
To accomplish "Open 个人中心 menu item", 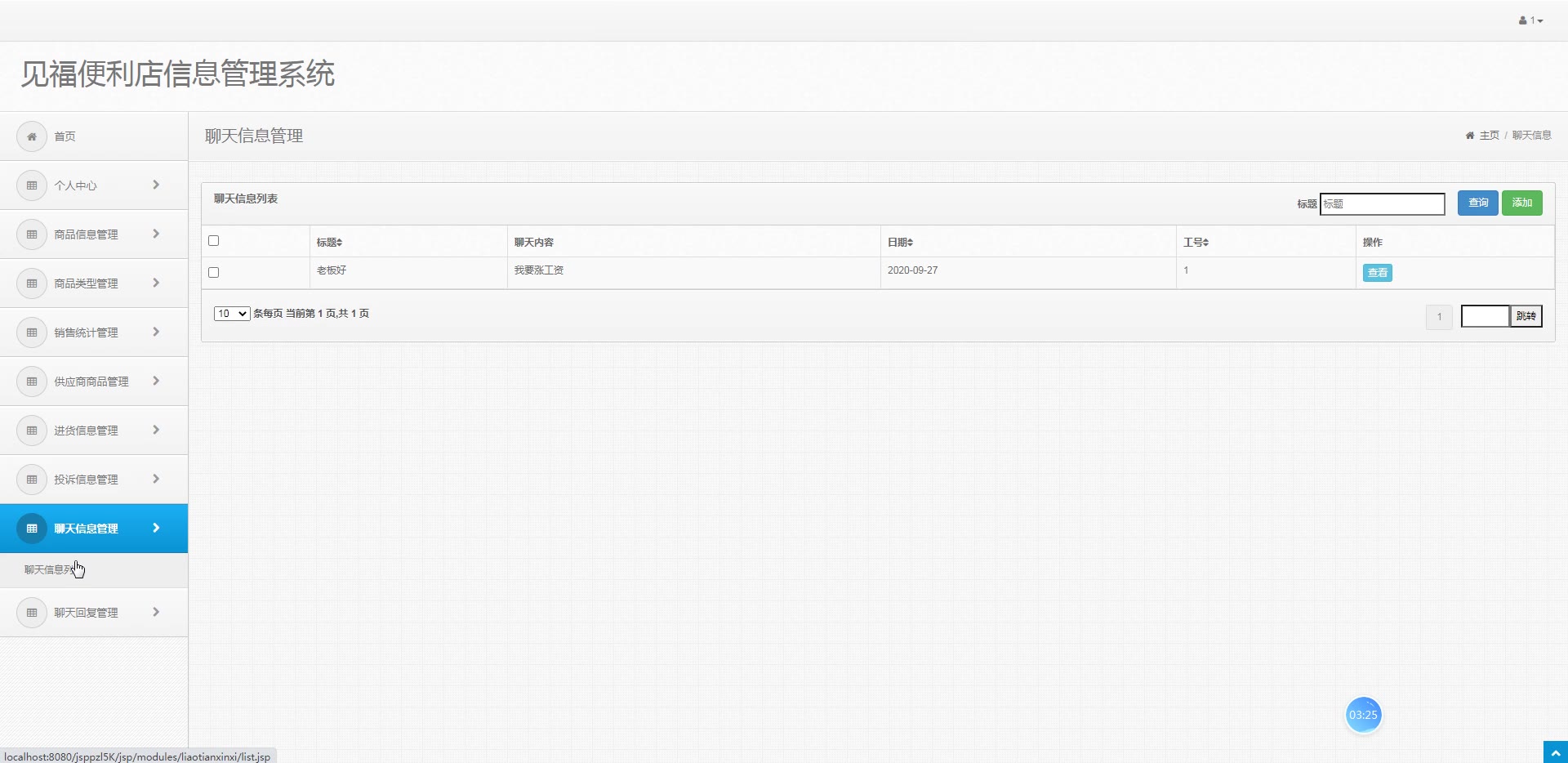I will pyautogui.click(x=94, y=185).
